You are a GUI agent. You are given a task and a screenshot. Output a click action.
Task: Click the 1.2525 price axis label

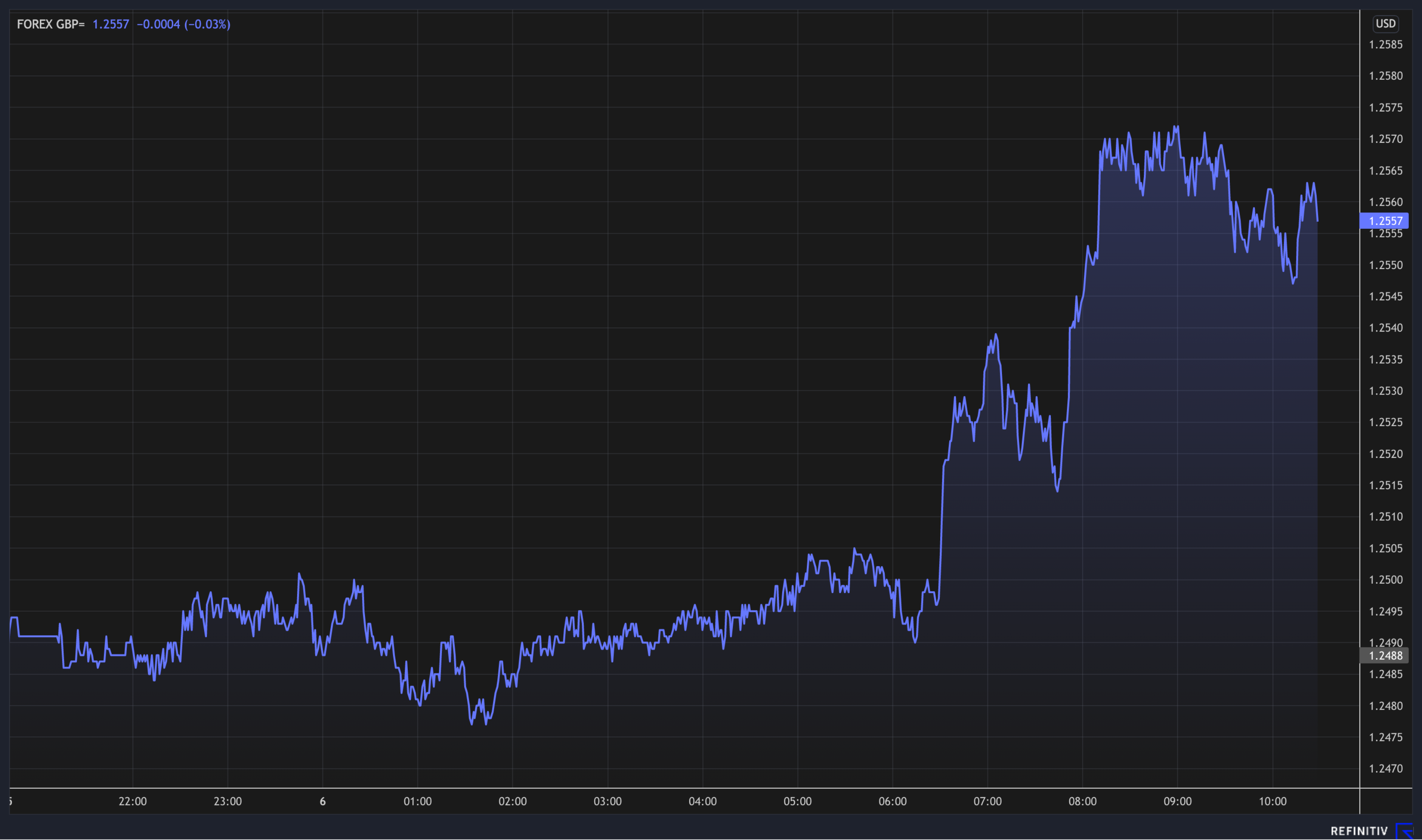click(1386, 422)
